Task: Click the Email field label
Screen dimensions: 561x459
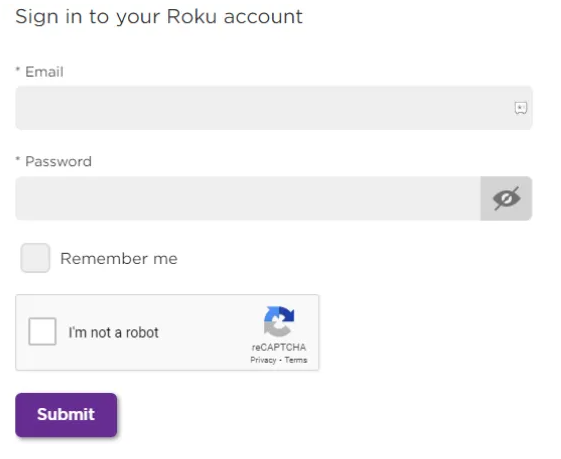Action: tap(44, 72)
